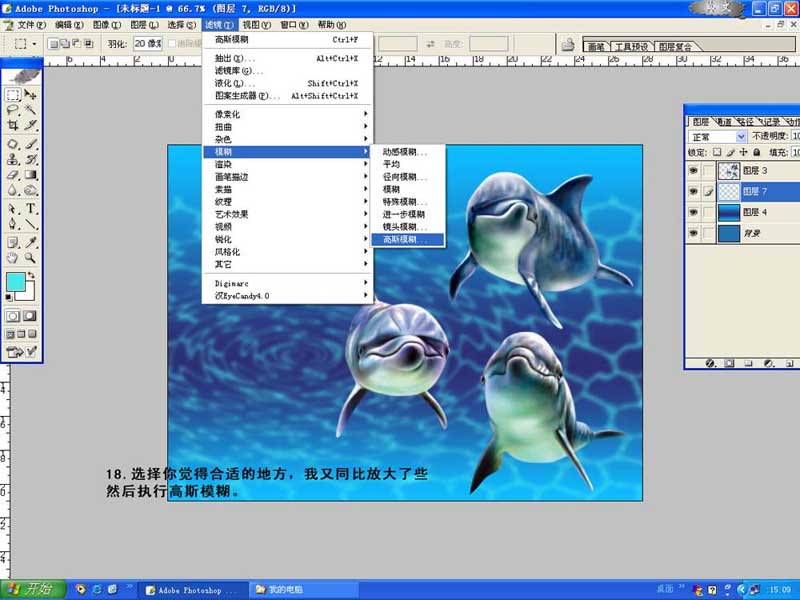
Task: Click the adjustment layer icon in Layers panel
Action: 768,363
